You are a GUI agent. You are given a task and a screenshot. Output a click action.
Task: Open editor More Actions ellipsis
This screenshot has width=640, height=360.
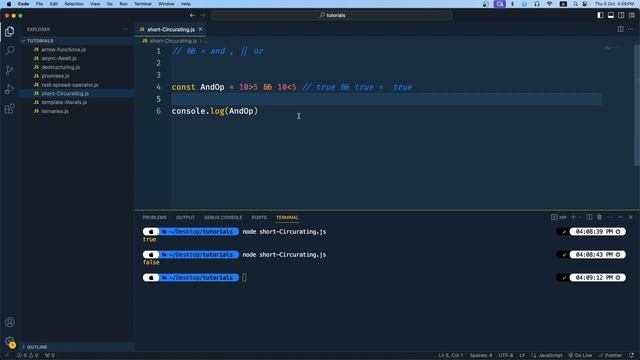(631, 29)
